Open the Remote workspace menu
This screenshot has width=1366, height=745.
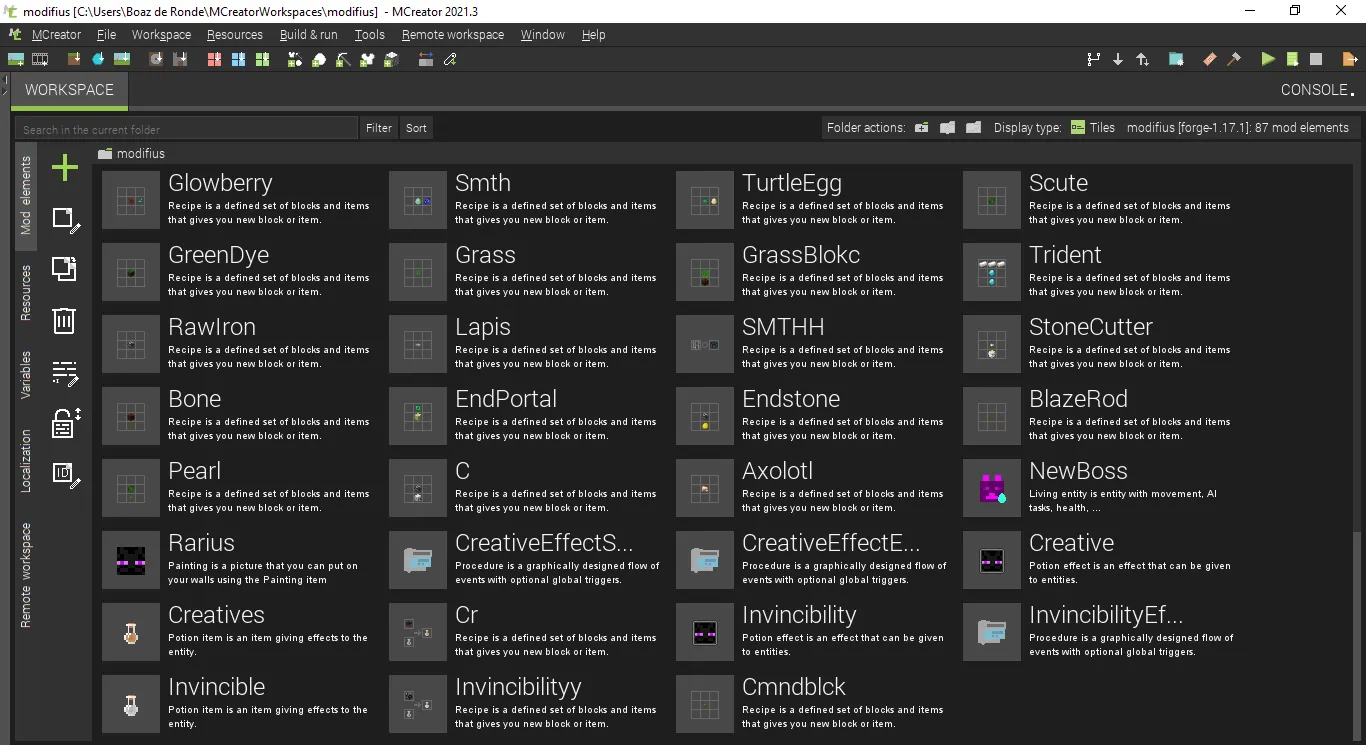(453, 34)
